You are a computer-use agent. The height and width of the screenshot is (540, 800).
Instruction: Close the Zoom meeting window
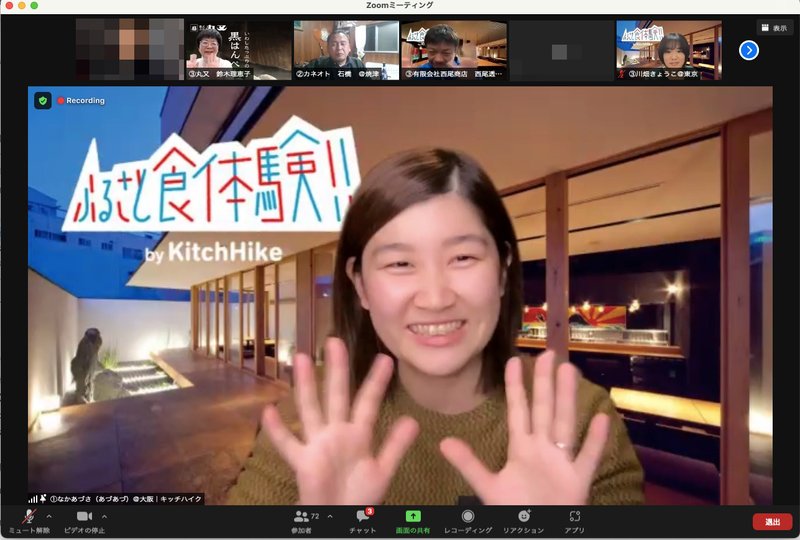pyautogui.click(x=9, y=5)
